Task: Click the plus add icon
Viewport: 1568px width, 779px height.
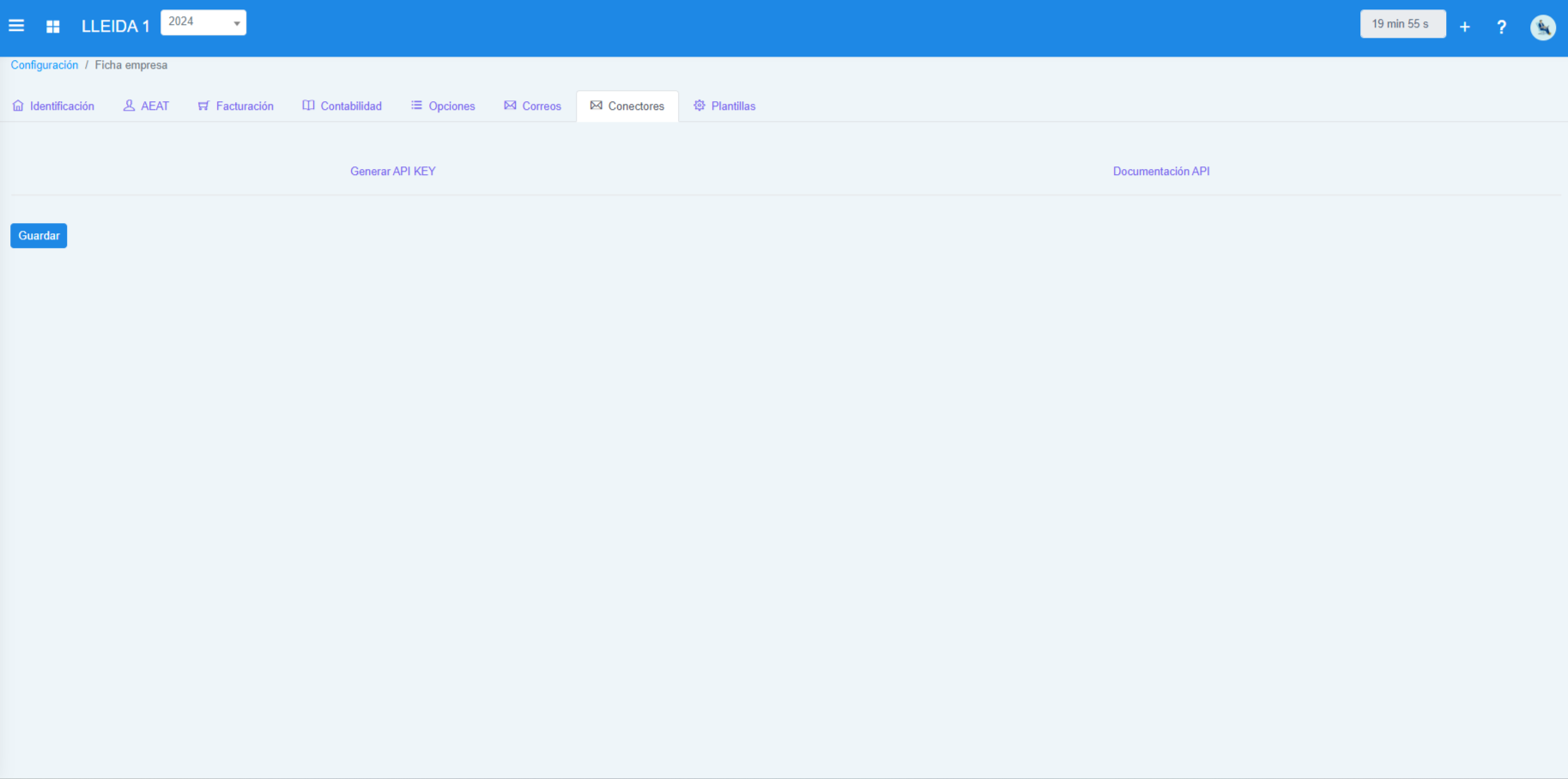Action: (1464, 27)
